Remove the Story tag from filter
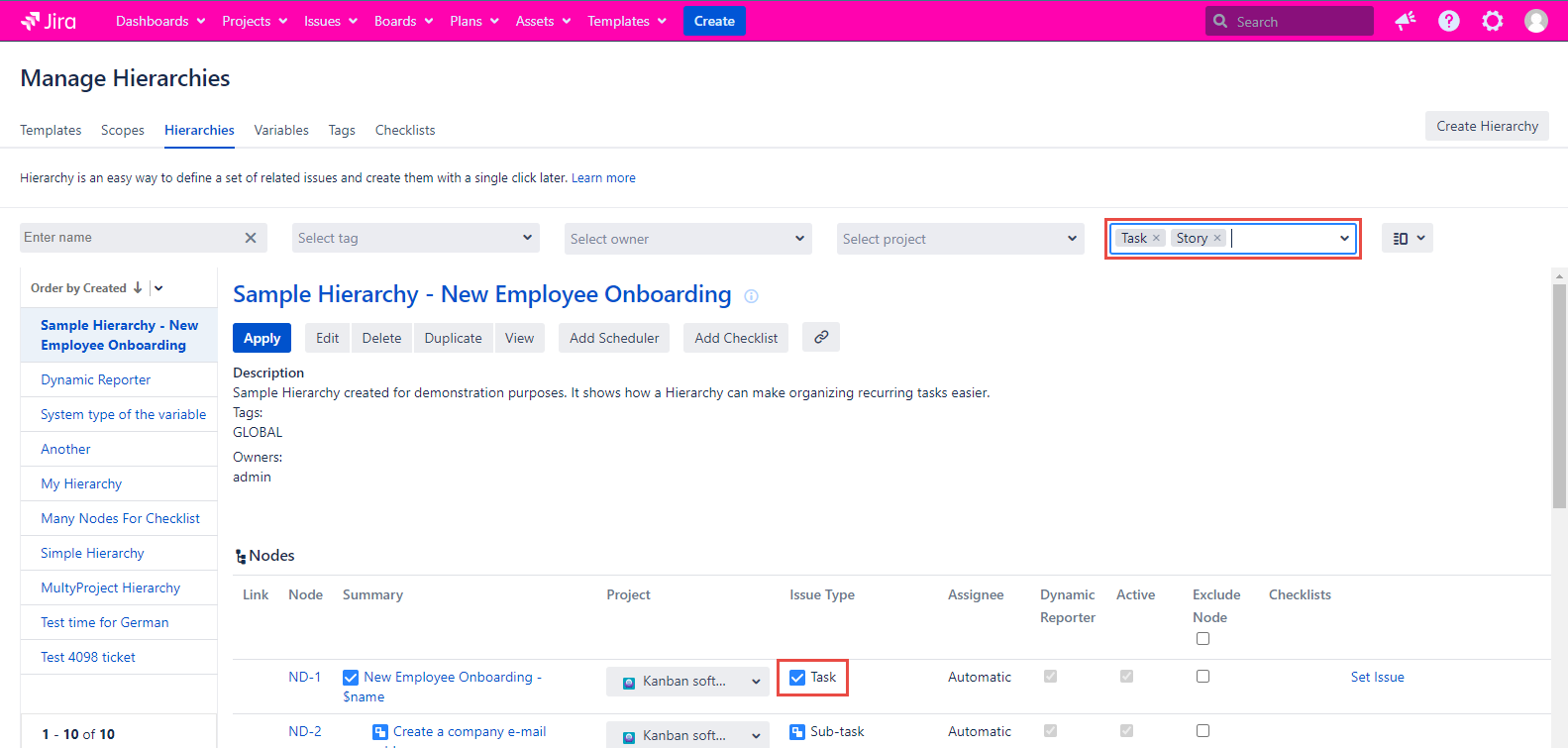1568x748 pixels. point(1217,239)
